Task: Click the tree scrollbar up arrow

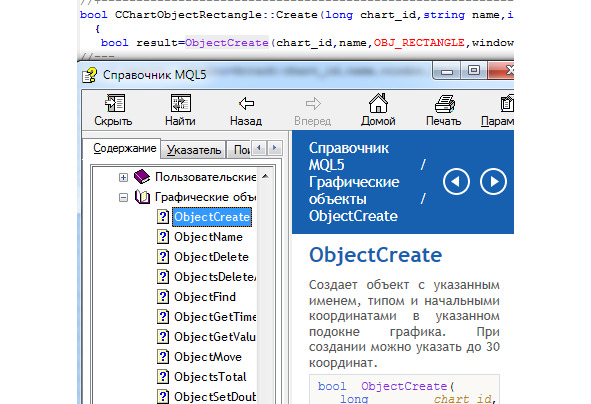Action: click(x=265, y=176)
